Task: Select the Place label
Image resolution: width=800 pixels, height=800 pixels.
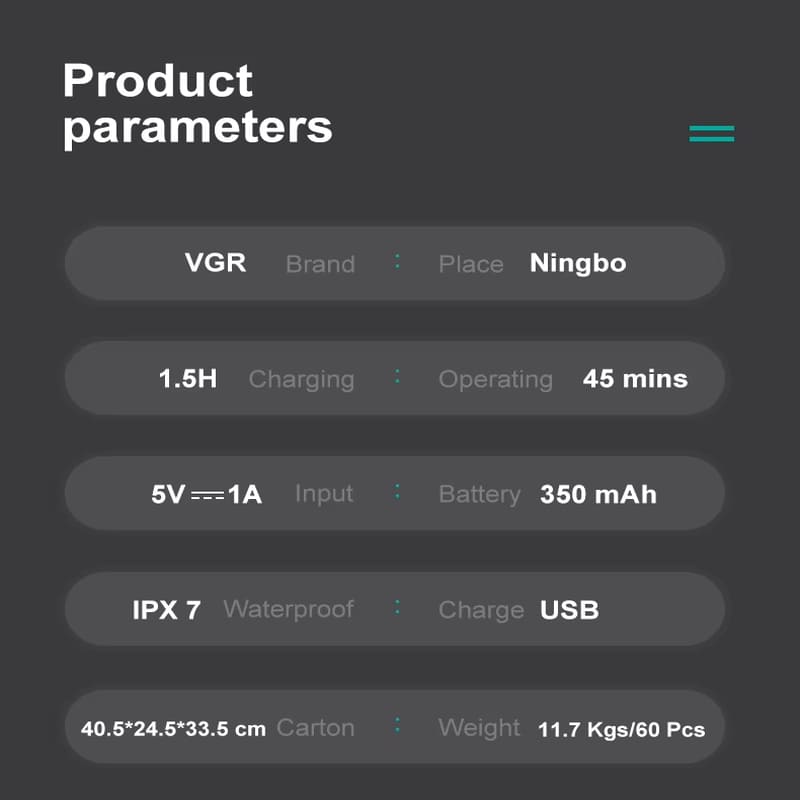Action: click(x=471, y=264)
